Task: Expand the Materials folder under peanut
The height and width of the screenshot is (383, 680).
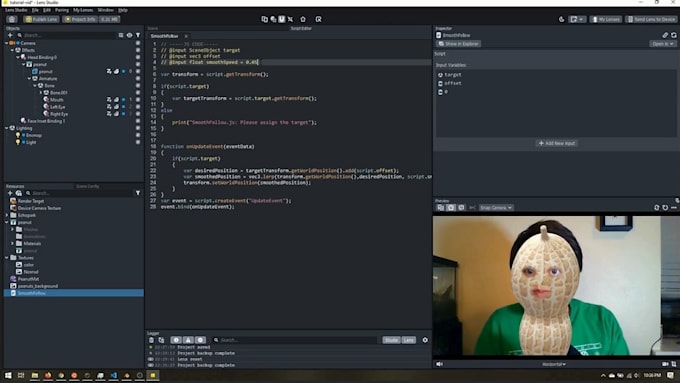Action: [12, 244]
